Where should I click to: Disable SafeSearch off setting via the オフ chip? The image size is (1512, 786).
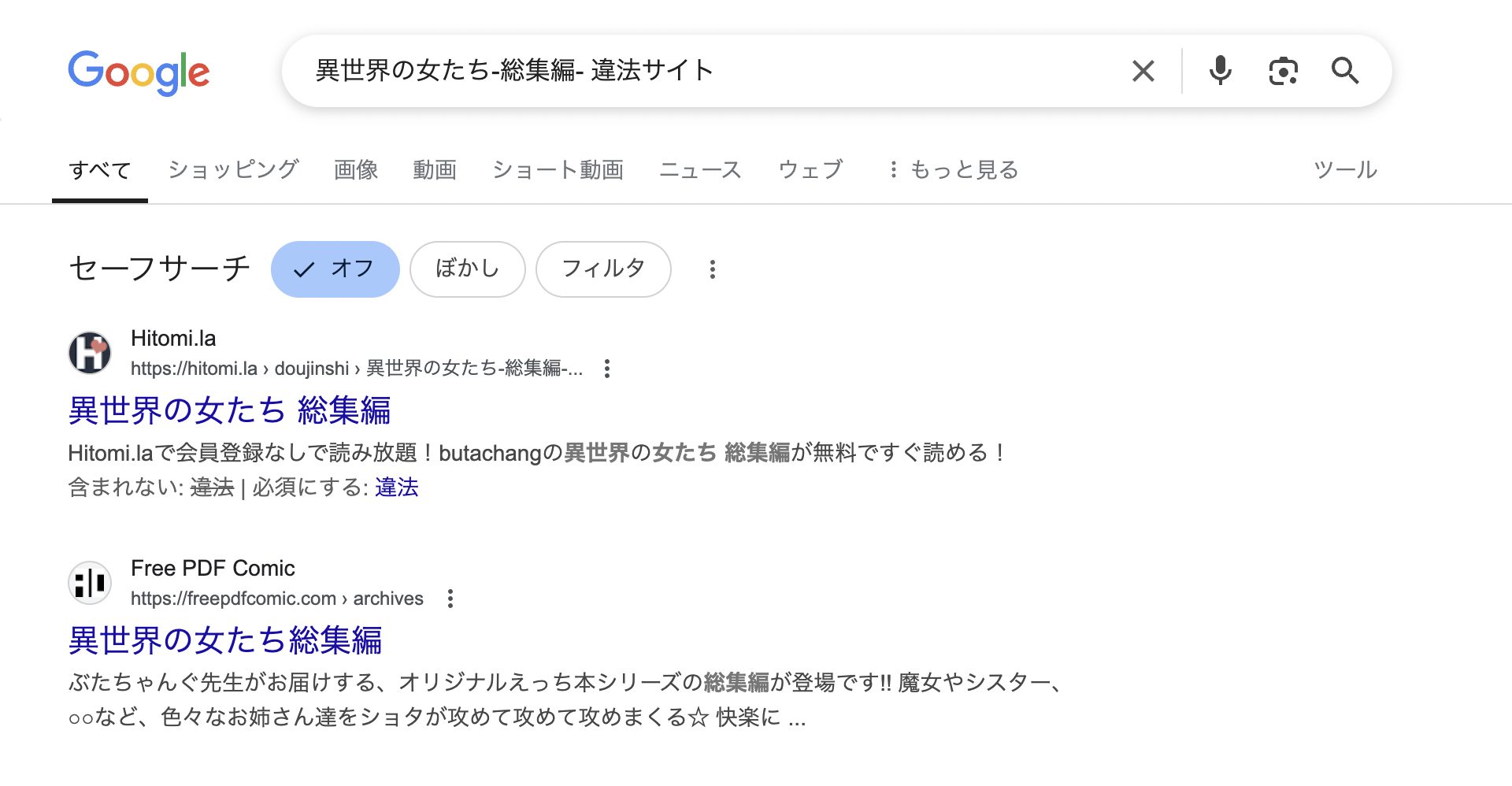pos(335,269)
